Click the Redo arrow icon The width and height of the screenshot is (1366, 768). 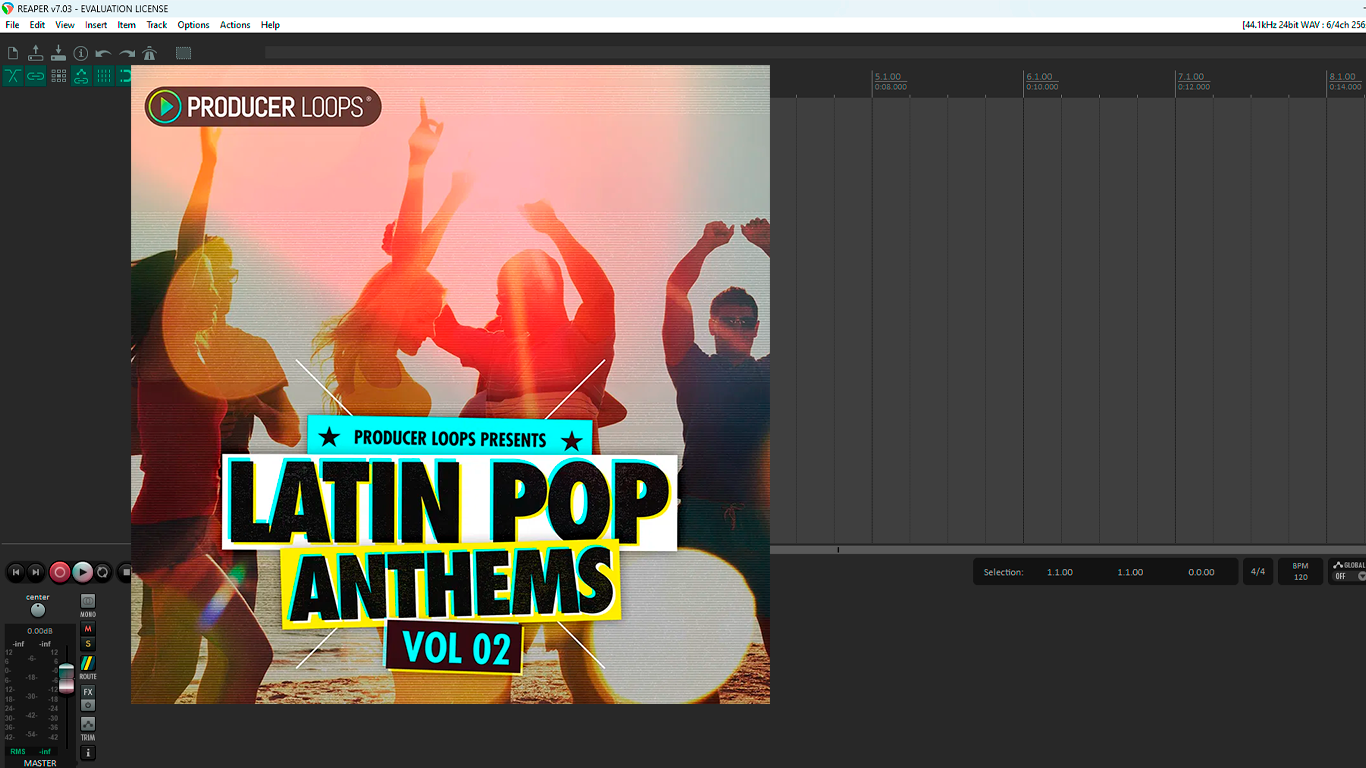pos(127,53)
